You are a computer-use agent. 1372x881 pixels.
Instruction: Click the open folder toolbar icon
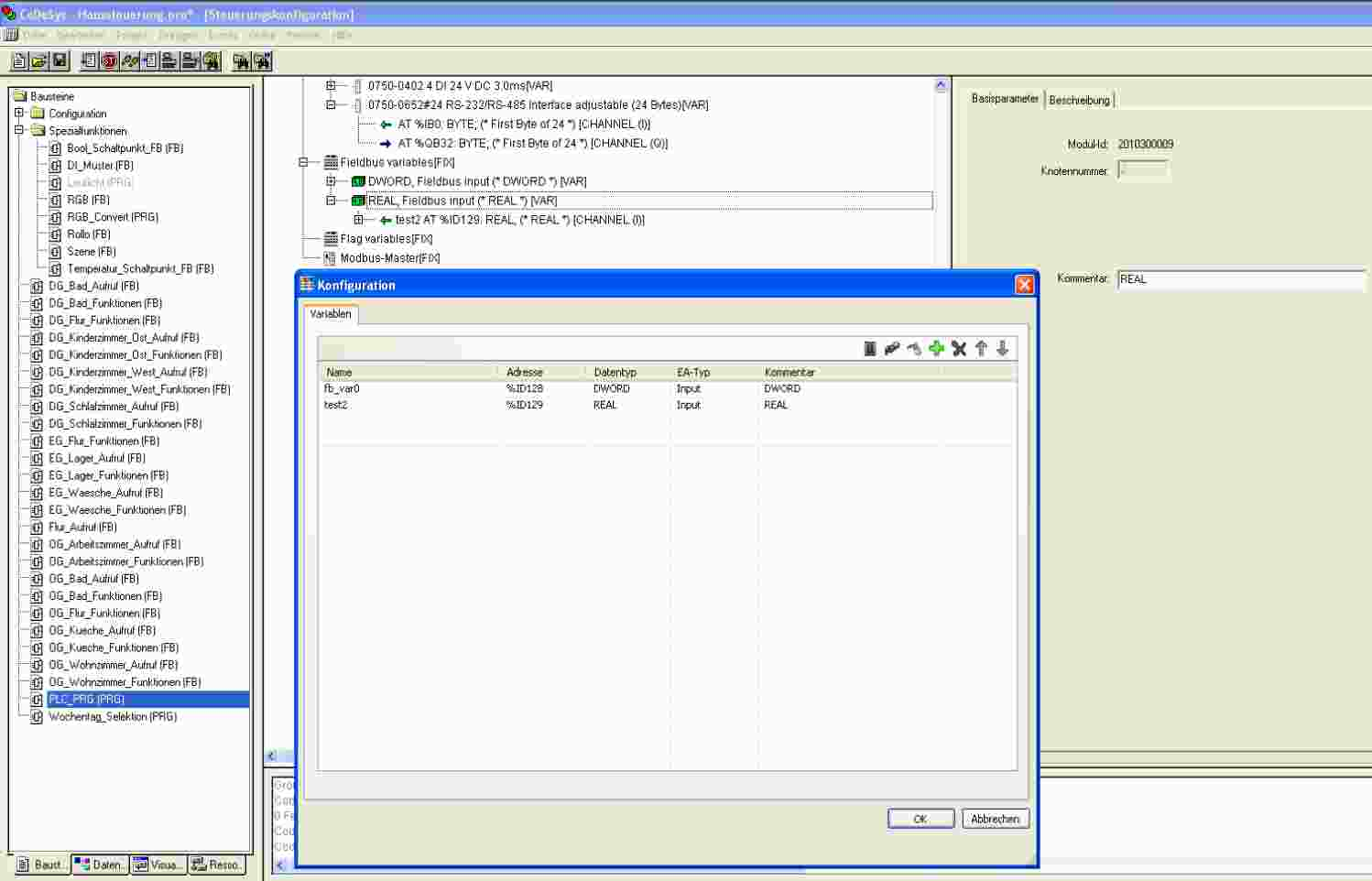(x=39, y=61)
